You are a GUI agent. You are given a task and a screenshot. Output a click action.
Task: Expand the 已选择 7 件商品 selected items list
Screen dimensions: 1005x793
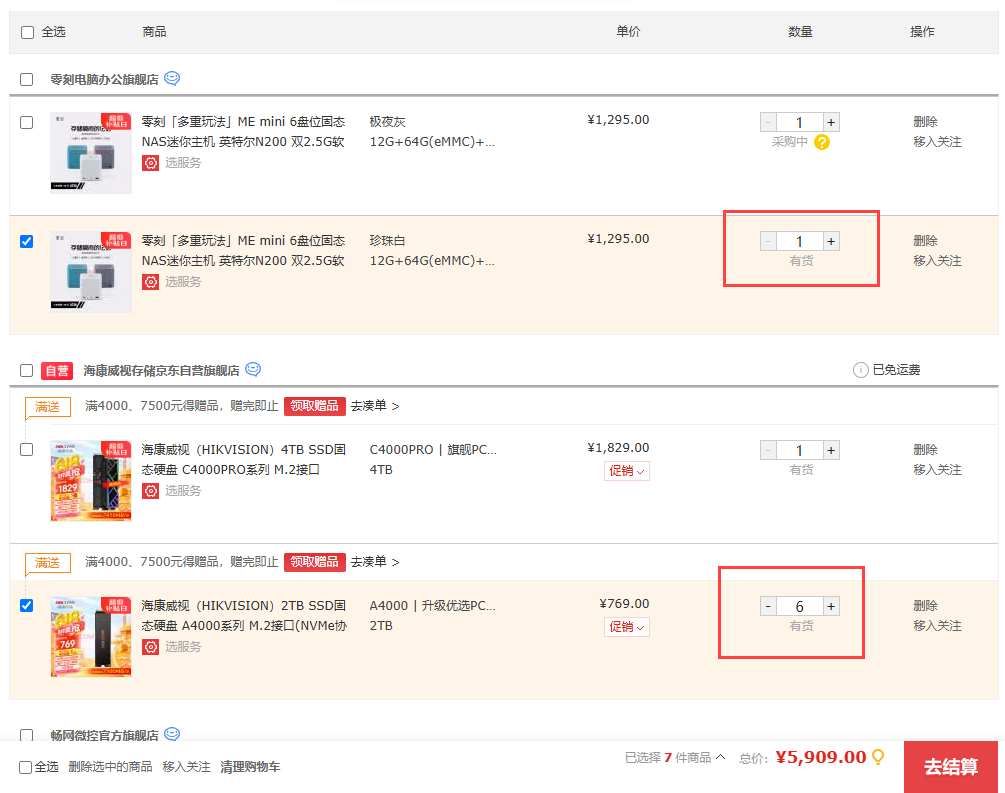[x=675, y=758]
